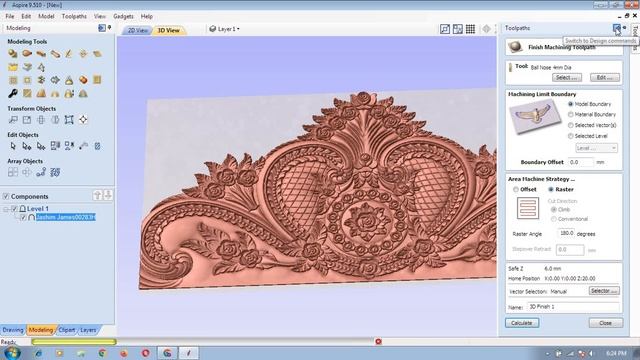Click the tool Edit... button
Viewport: 640px width, 360px height.
pyautogui.click(x=604, y=78)
